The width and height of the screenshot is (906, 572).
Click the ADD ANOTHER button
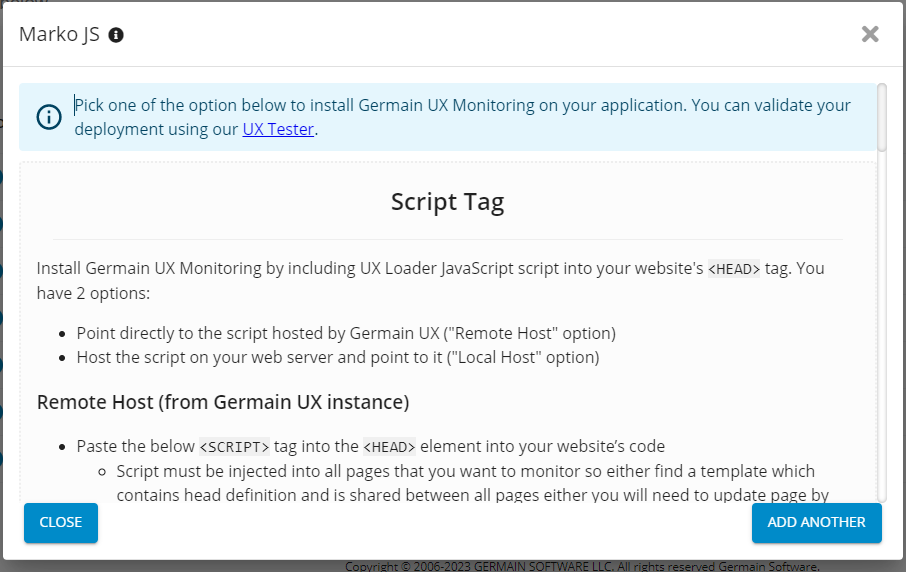click(x=816, y=522)
